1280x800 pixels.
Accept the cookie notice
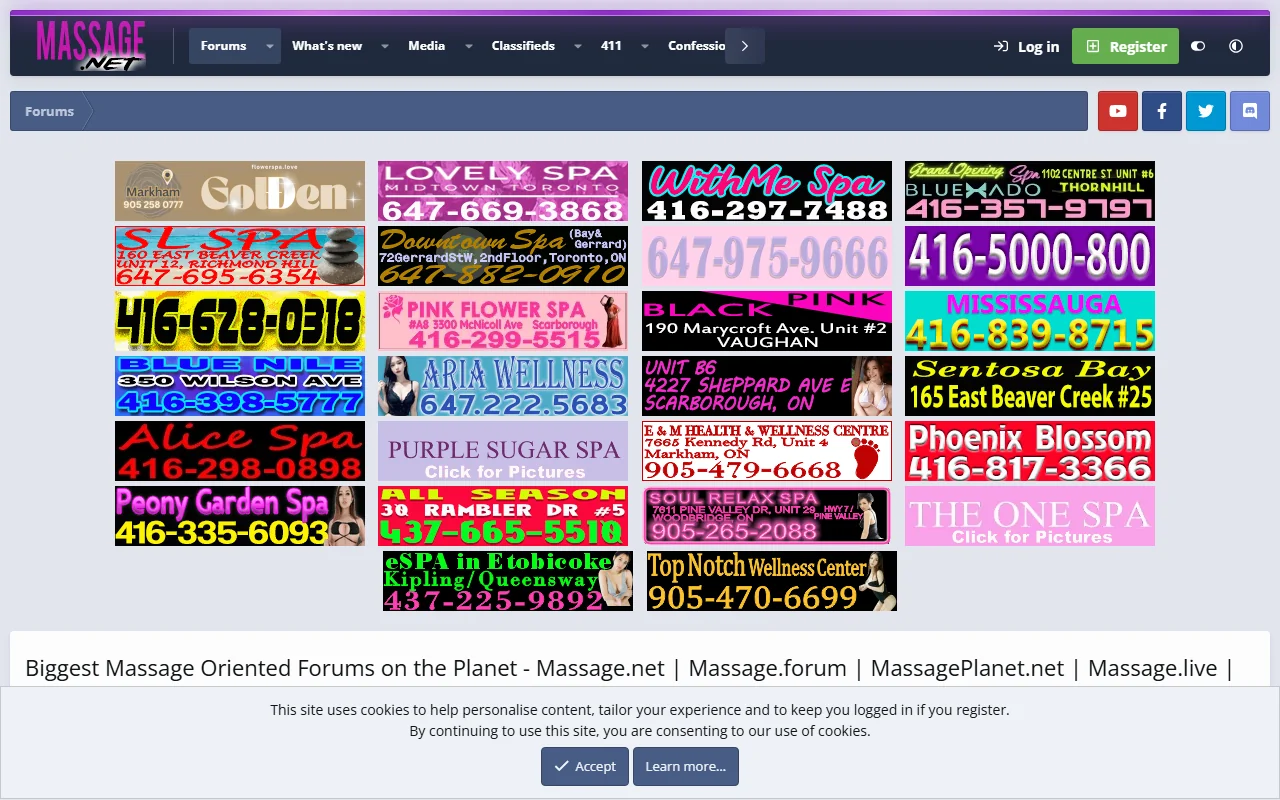[584, 766]
